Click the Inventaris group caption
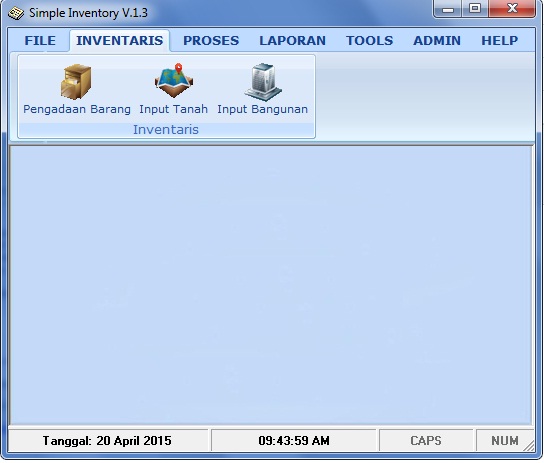The image size is (544, 463). (x=166, y=130)
